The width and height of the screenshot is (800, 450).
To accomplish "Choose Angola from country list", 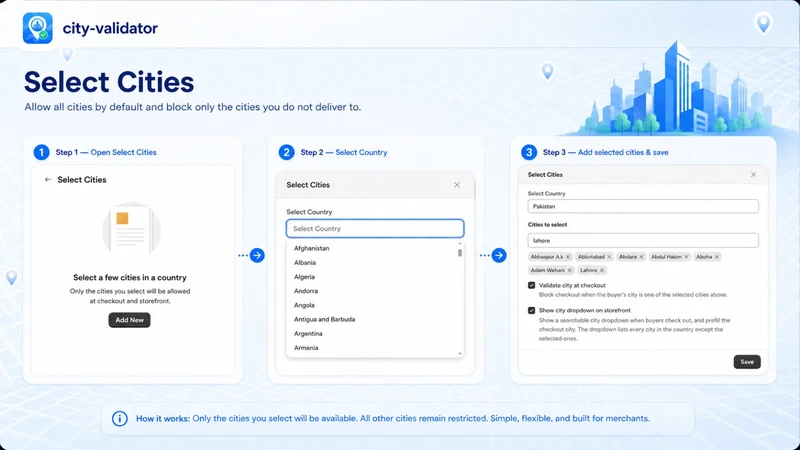I will 304,305.
